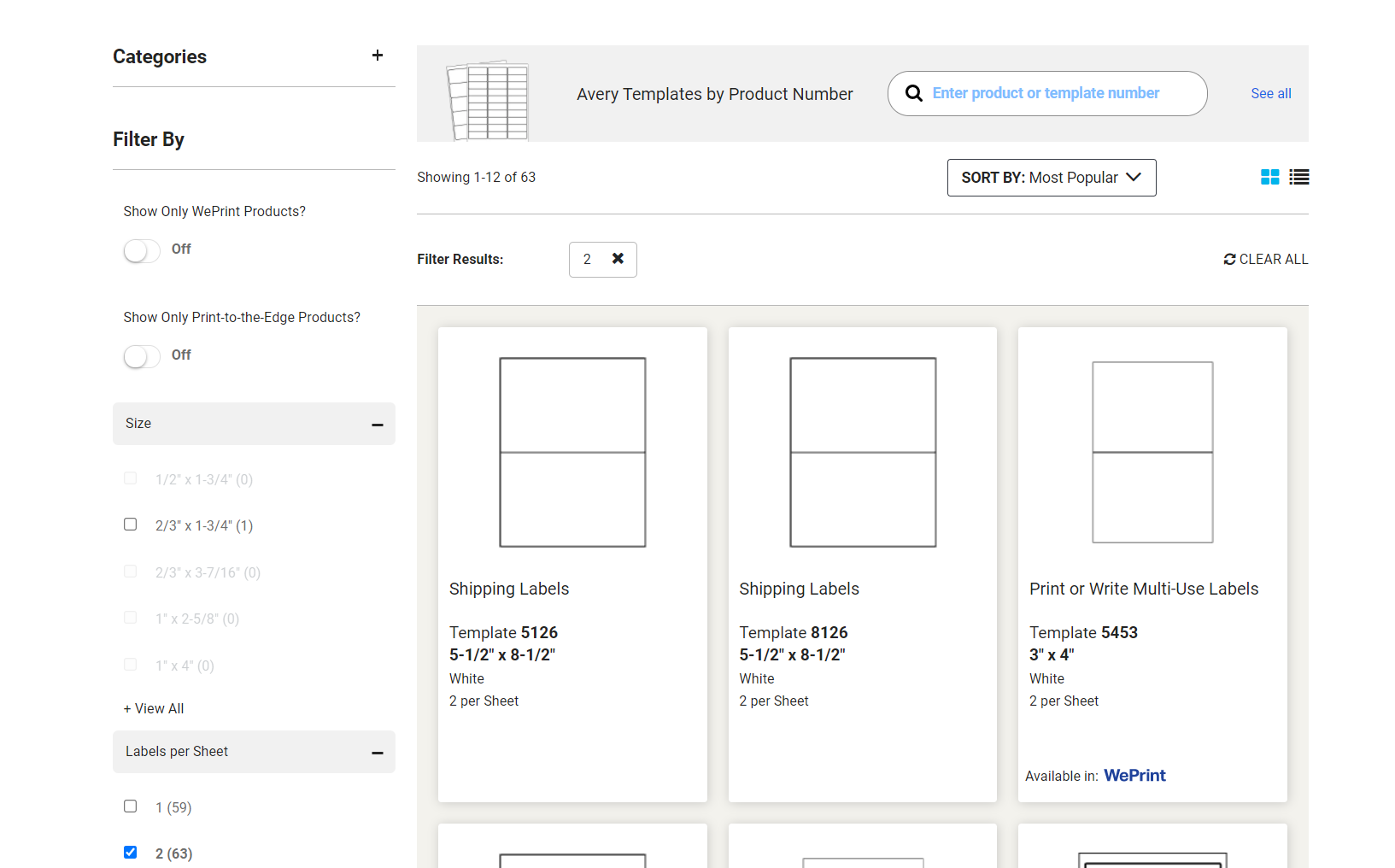
Task: Switch to list view icon
Action: [x=1299, y=177]
